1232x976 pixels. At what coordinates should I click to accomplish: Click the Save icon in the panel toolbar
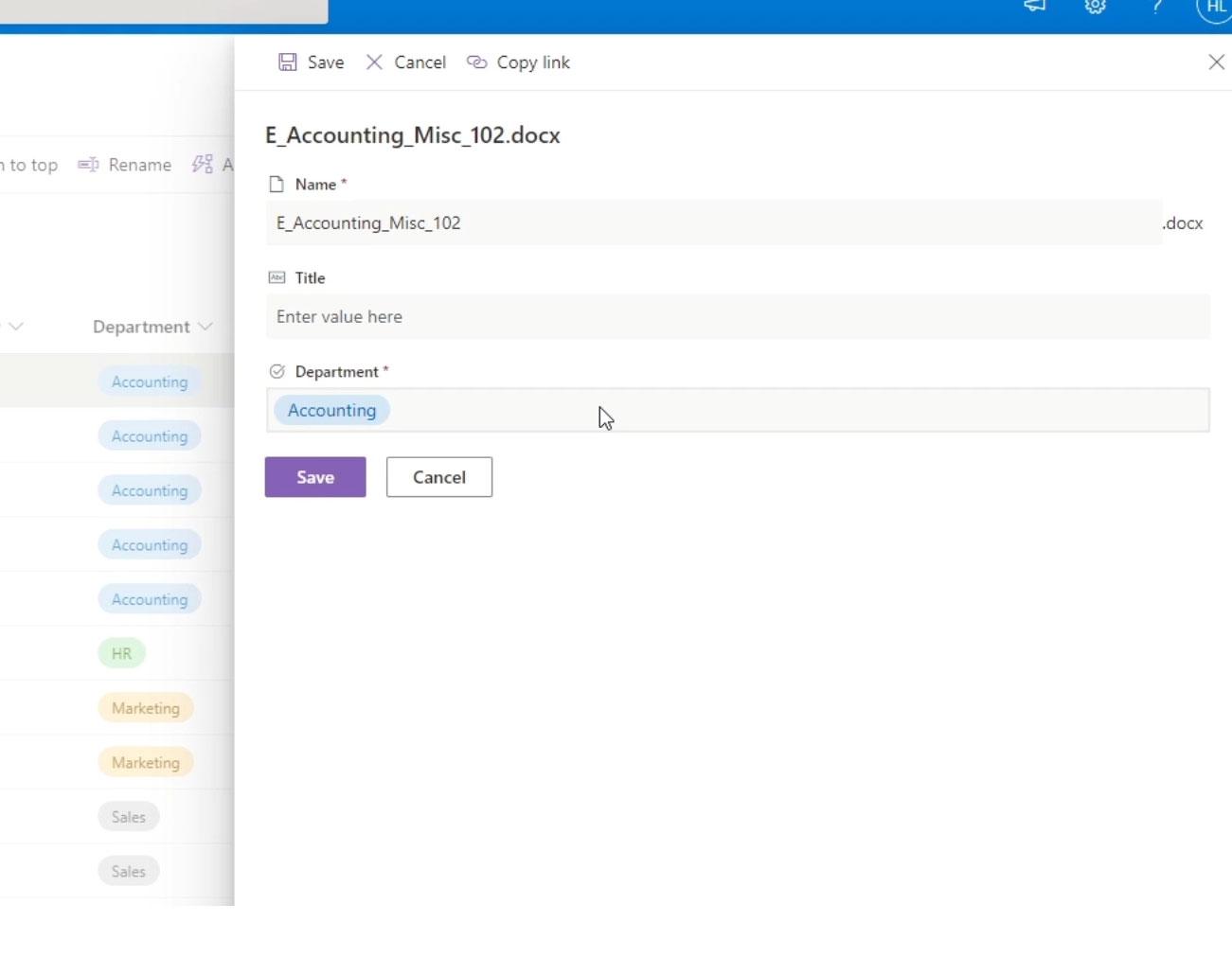(x=287, y=62)
